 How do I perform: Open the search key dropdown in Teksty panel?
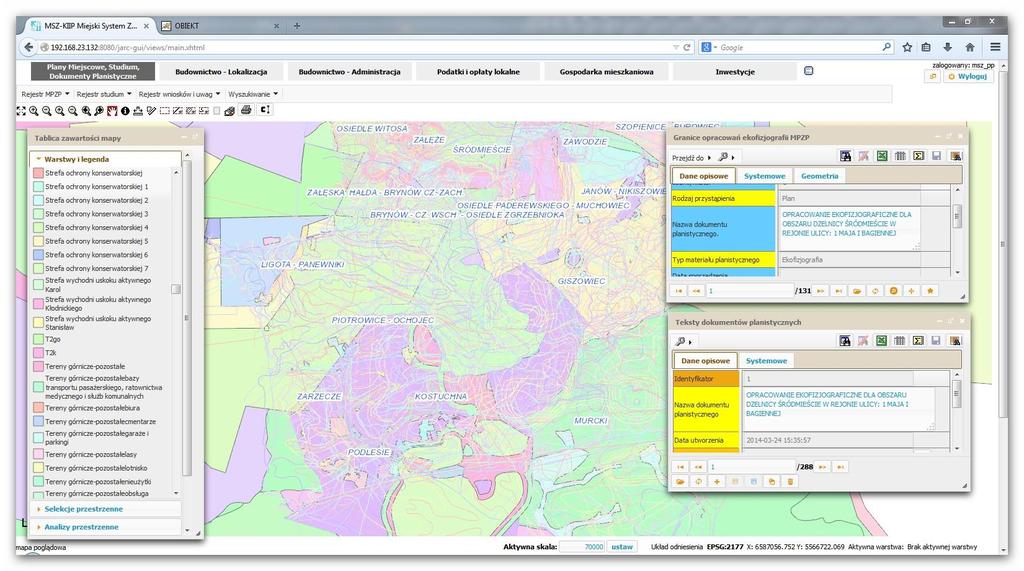(x=684, y=341)
